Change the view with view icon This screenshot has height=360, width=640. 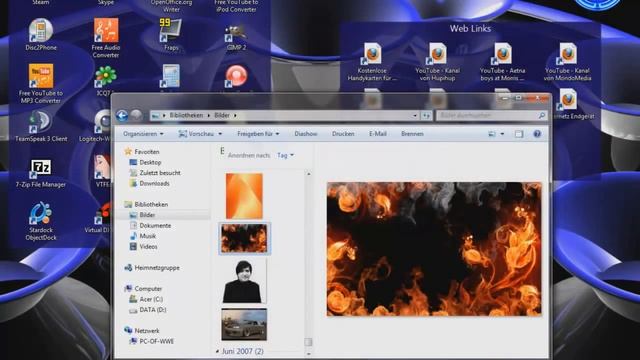click(492, 134)
